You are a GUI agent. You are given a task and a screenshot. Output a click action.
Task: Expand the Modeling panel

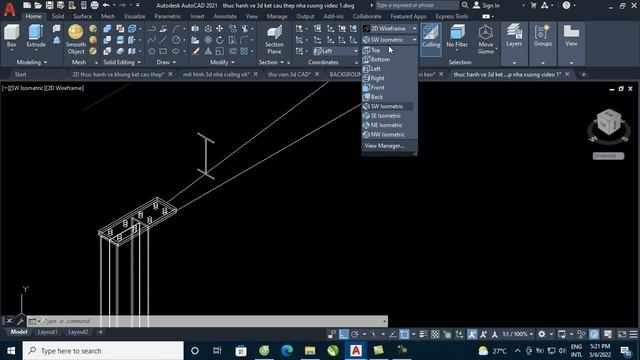pyautogui.click(x=32, y=62)
